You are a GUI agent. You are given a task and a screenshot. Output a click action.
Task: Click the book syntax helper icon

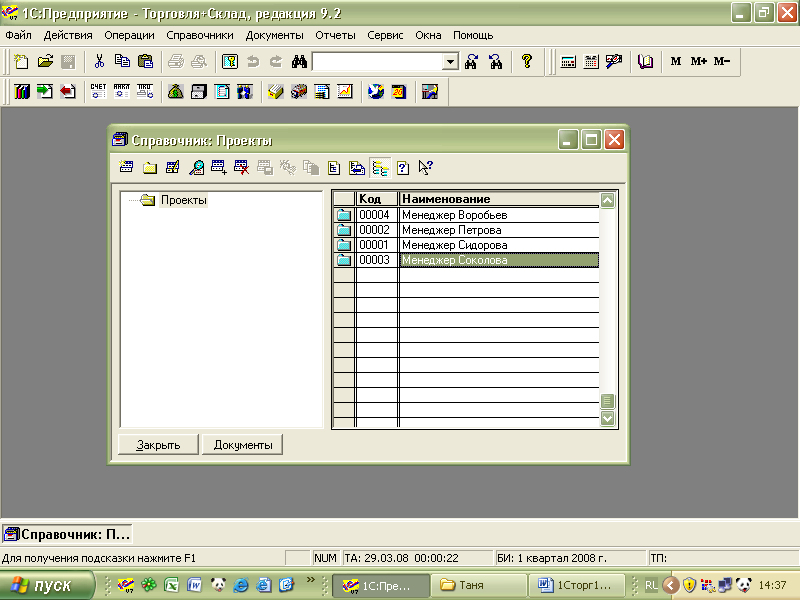coord(645,62)
